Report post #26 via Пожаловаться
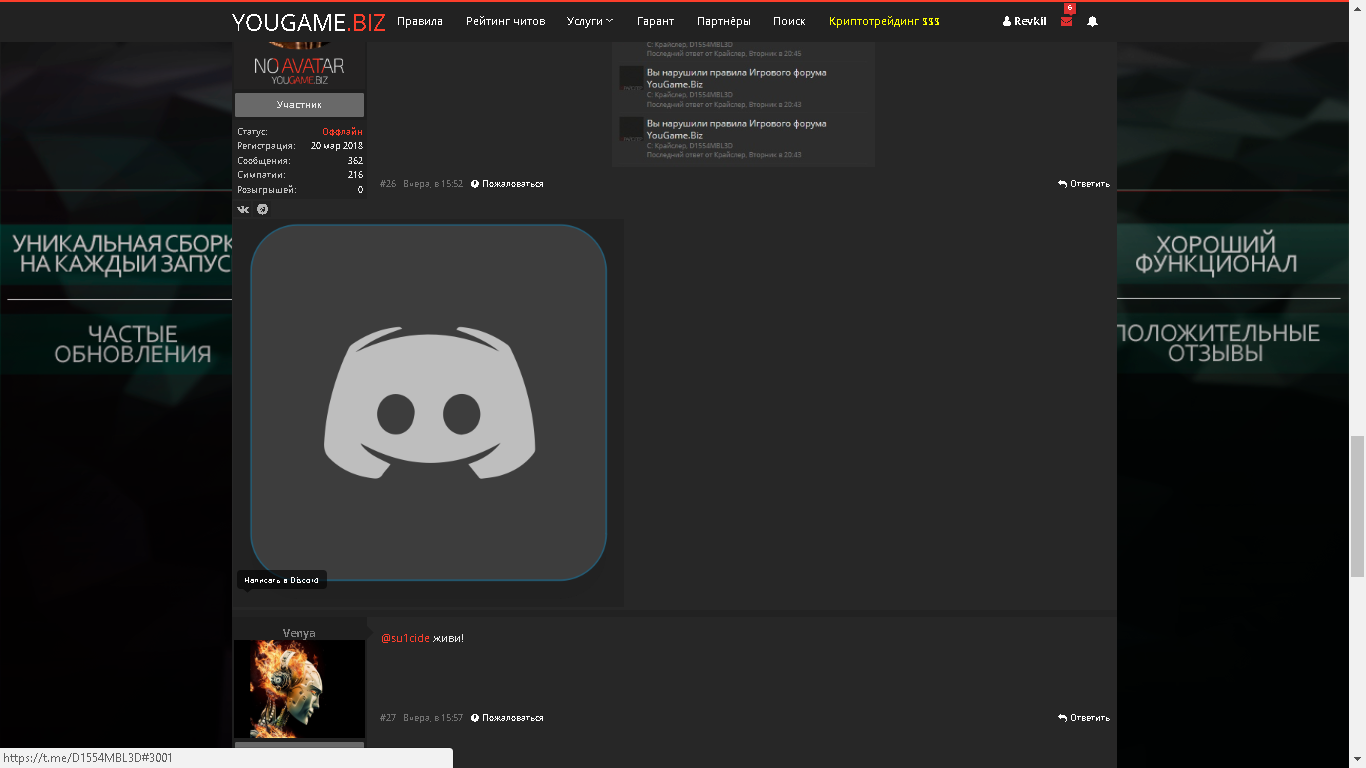 point(507,184)
